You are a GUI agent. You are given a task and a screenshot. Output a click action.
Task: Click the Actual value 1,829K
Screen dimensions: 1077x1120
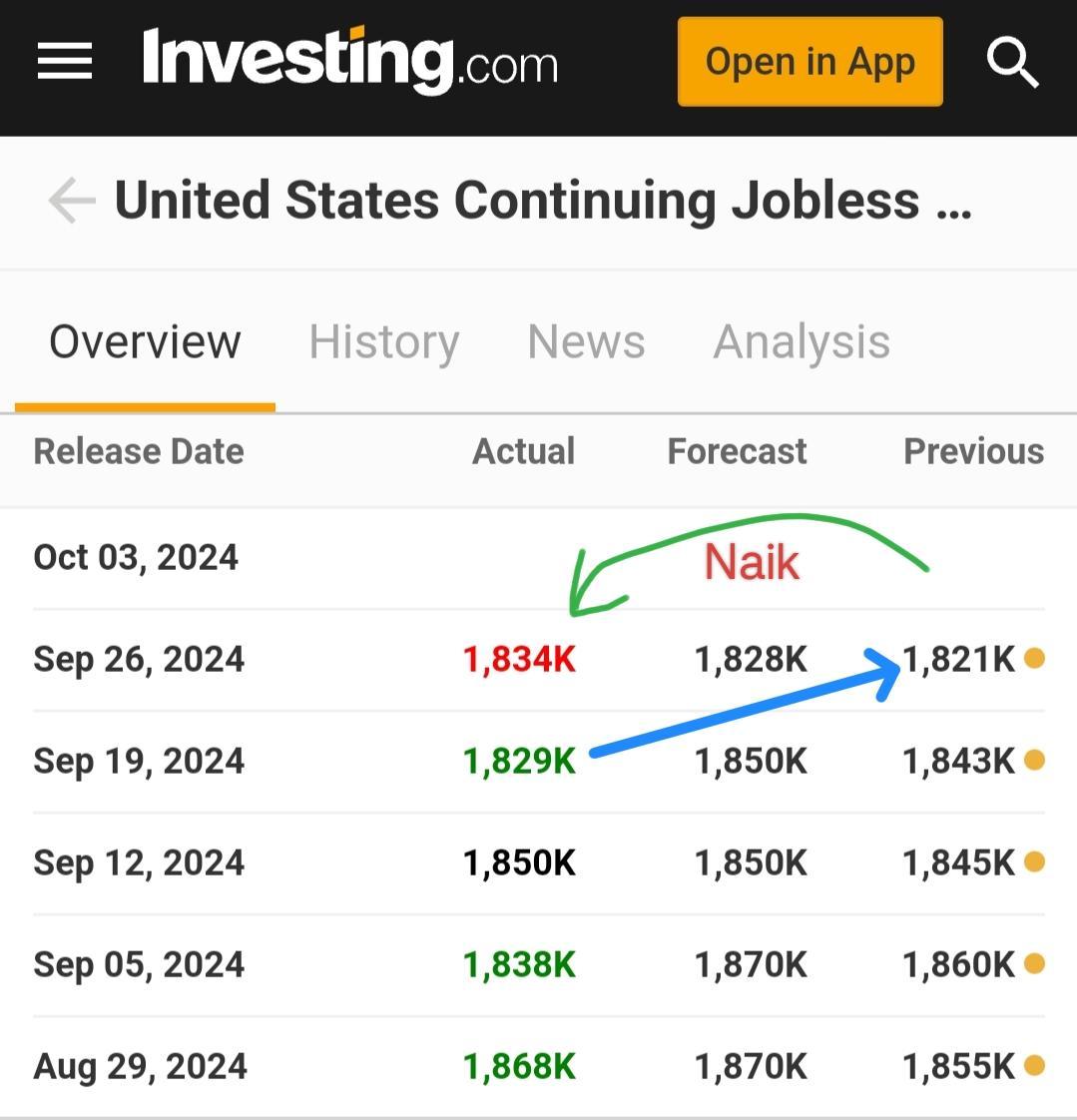coord(519,761)
